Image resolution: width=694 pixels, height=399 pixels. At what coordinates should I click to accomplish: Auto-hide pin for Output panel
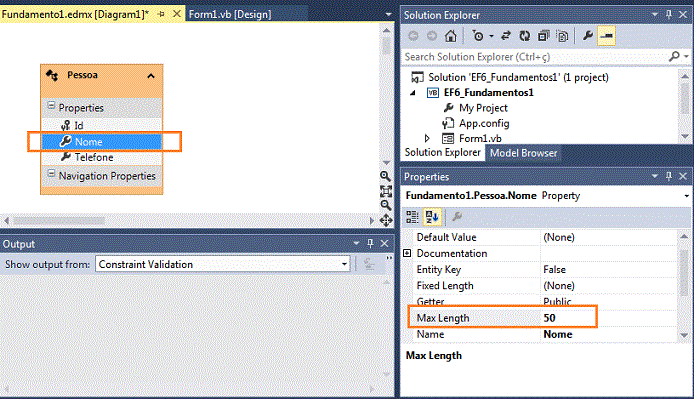point(370,243)
